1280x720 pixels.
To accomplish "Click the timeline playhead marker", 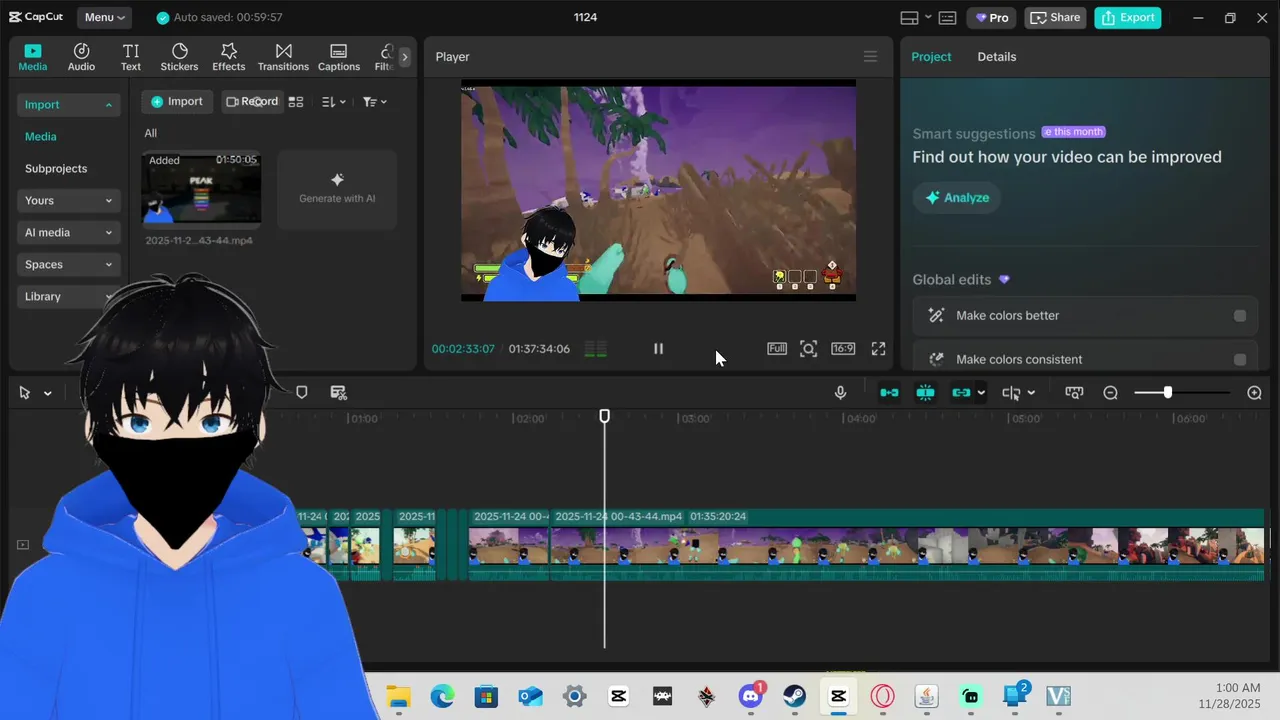I will 604,416.
